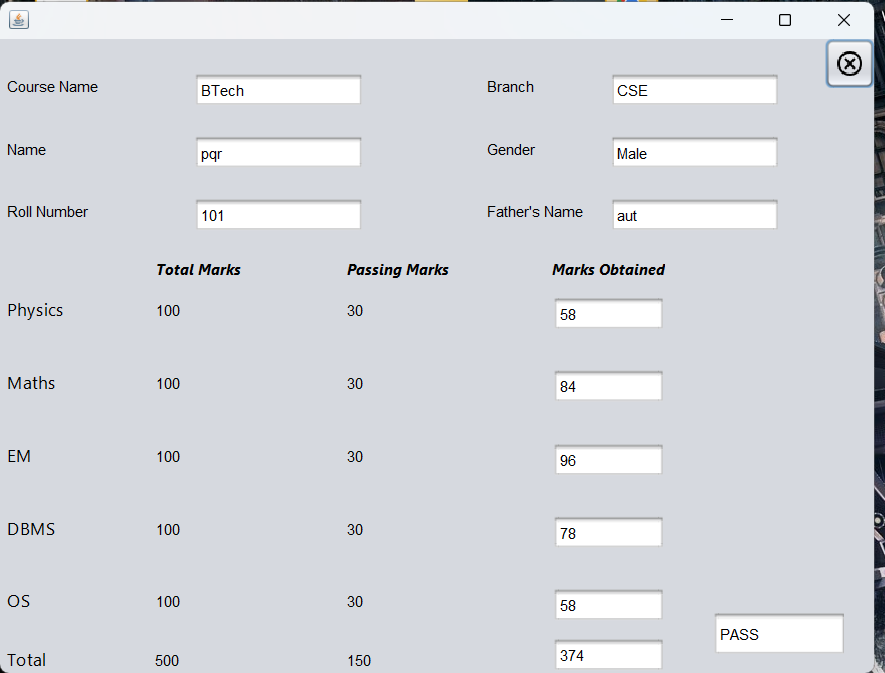This screenshot has width=885, height=673.
Task: Click the Father's Name field showing aut
Action: point(694,214)
